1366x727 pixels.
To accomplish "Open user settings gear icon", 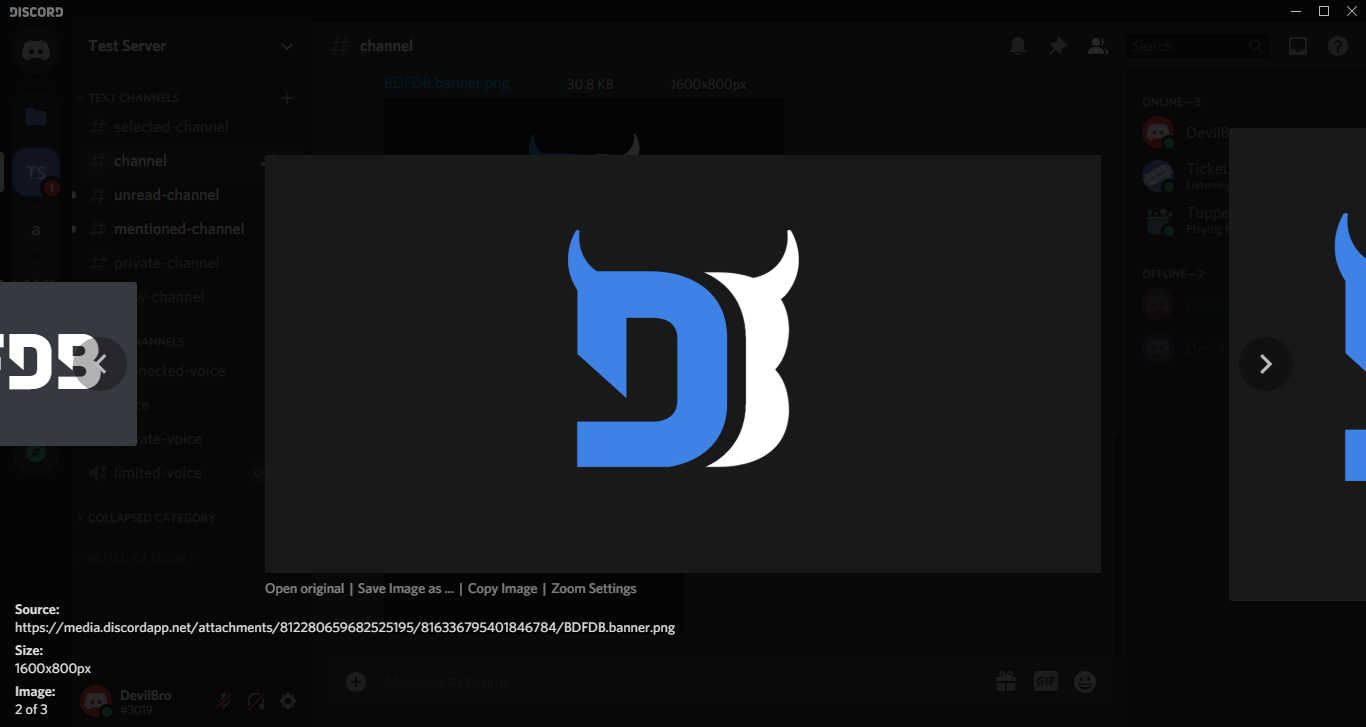I will pyautogui.click(x=288, y=702).
